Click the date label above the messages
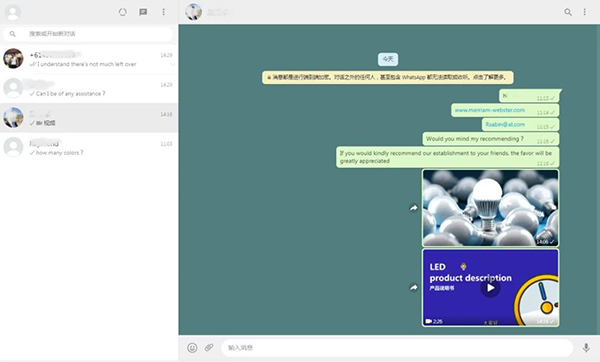 [388, 59]
